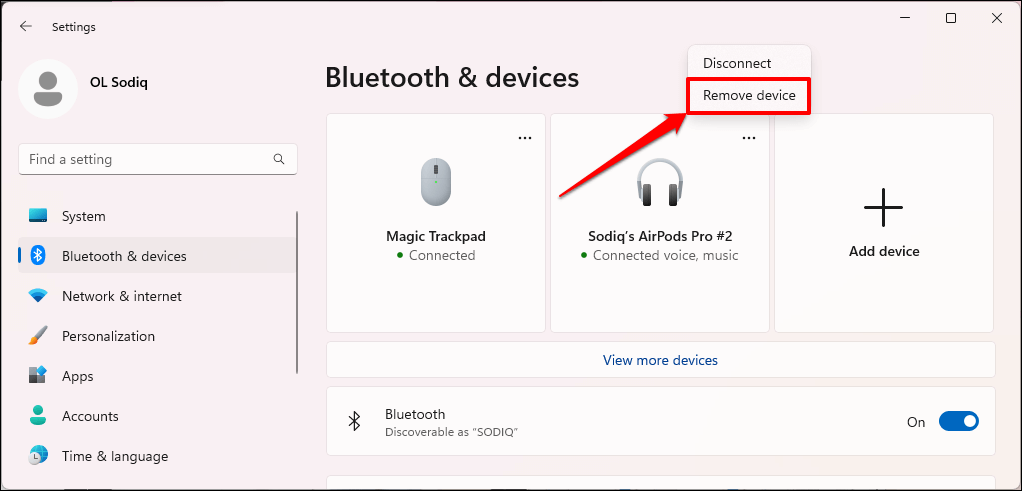The image size is (1022, 491).
Task: Open Magic Trackpad three-dot options menu
Action: tap(525, 138)
